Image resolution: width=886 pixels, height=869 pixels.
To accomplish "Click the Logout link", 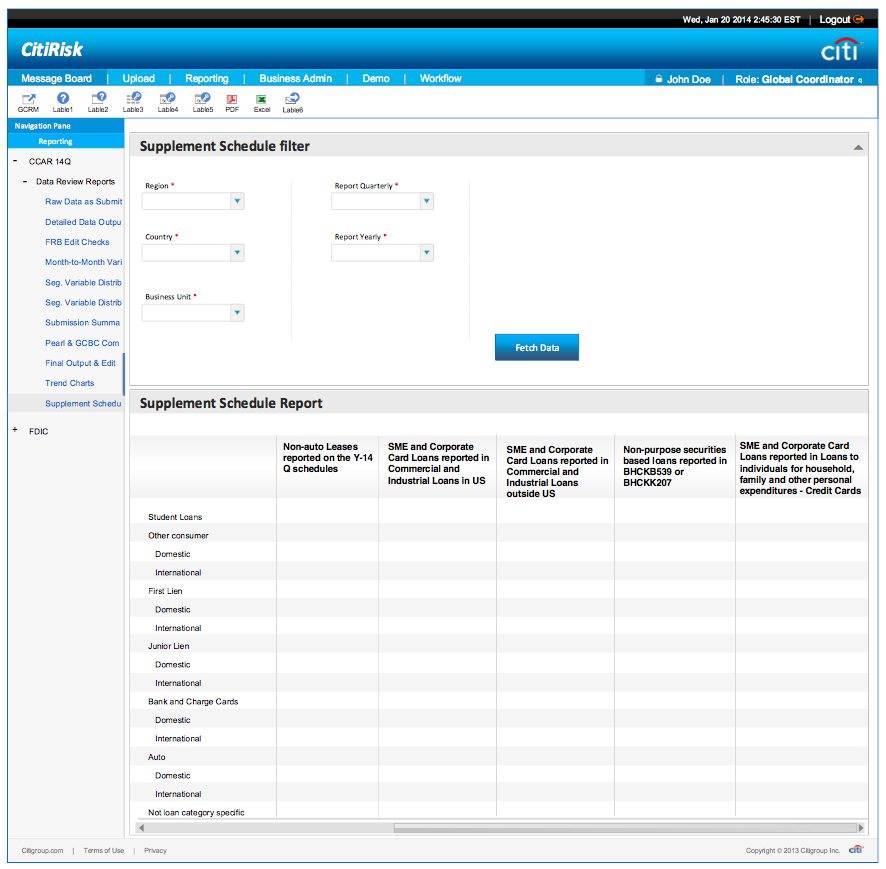I will pyautogui.click(x=834, y=20).
